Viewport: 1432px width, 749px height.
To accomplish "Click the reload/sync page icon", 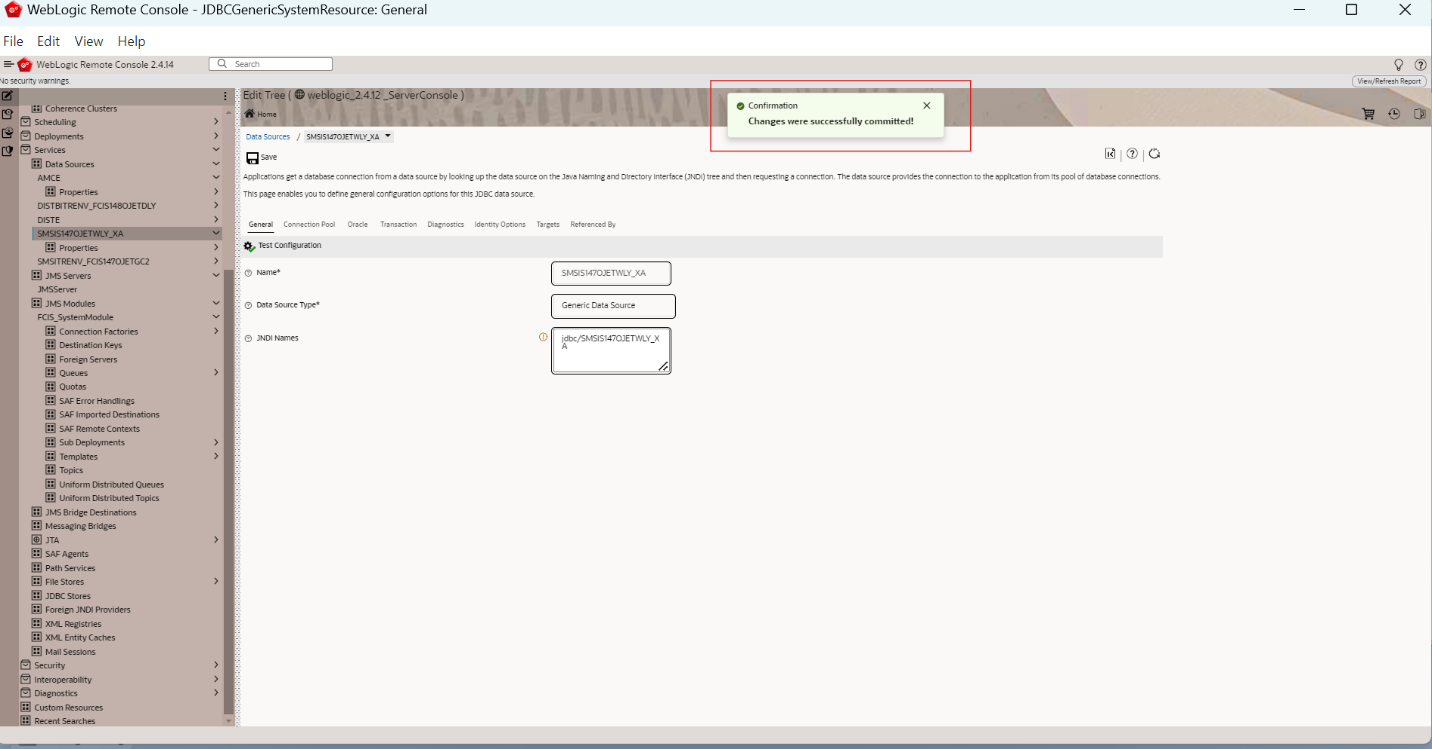I will pos(1154,154).
